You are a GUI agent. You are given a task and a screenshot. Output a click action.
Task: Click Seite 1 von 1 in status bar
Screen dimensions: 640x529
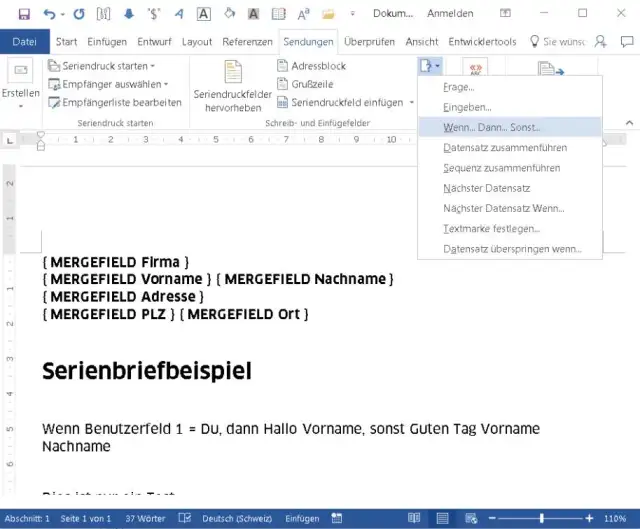tap(86, 518)
